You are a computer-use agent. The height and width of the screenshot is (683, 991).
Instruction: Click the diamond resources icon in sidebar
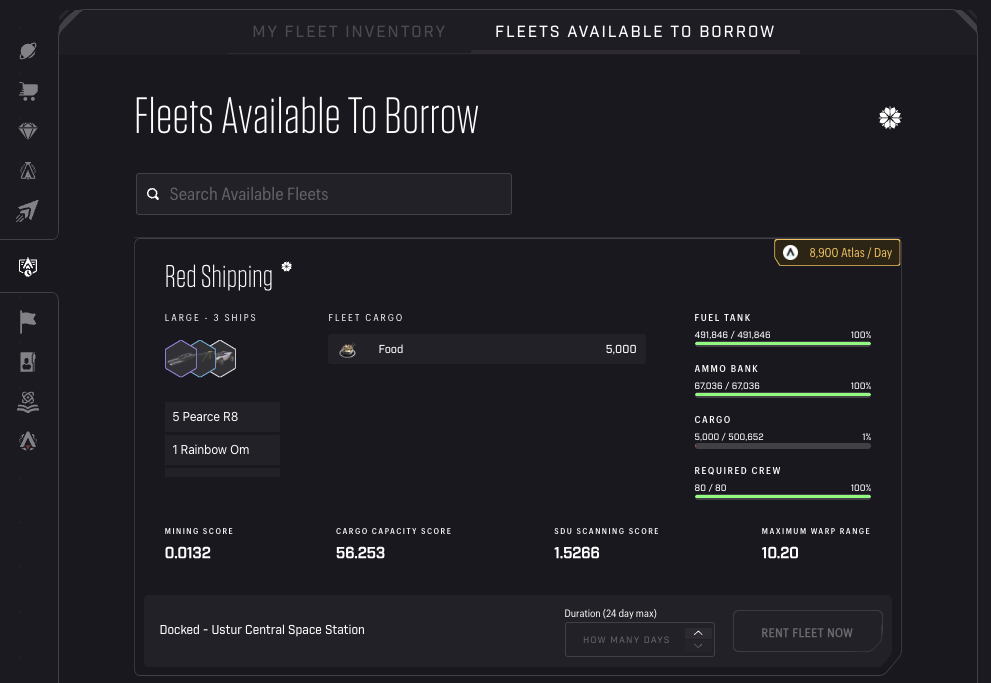coord(28,131)
